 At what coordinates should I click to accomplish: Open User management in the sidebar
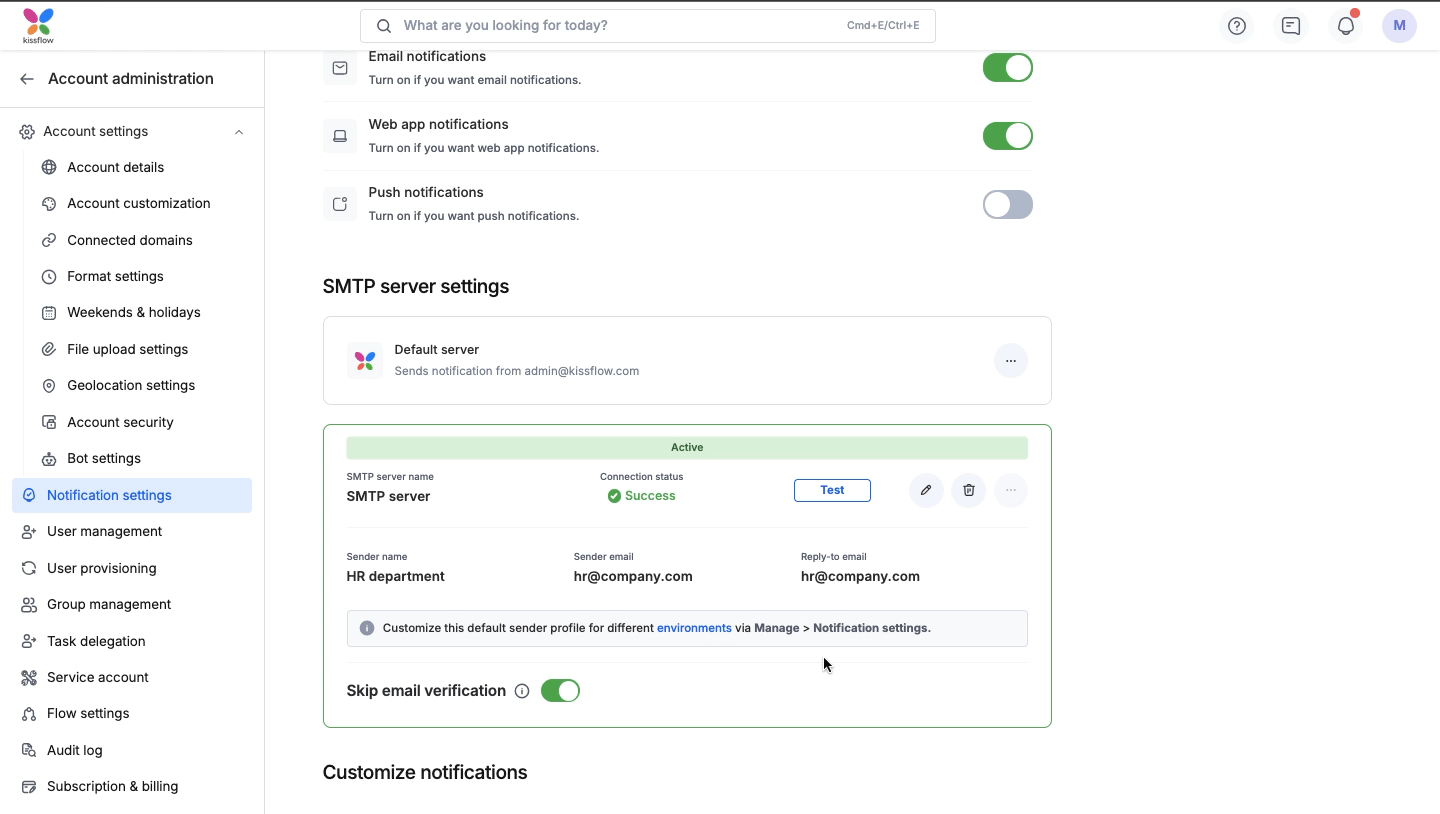104,531
